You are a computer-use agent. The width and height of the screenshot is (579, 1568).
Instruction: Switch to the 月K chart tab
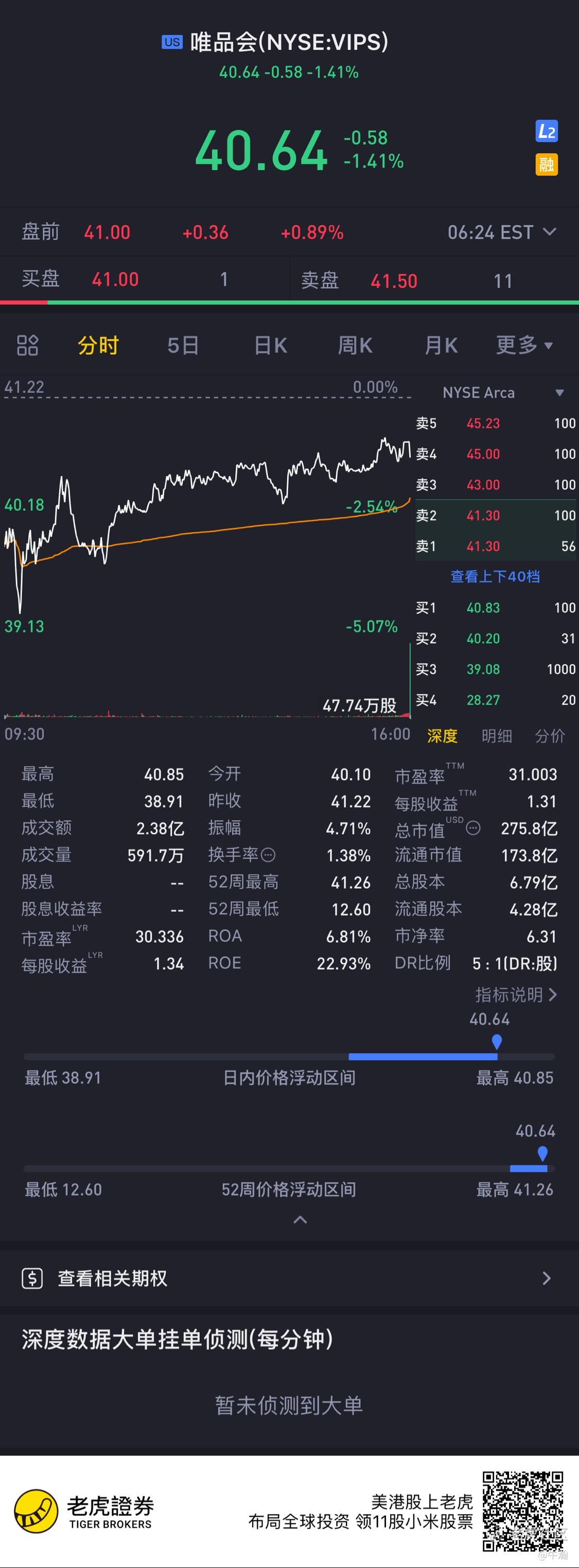click(441, 346)
